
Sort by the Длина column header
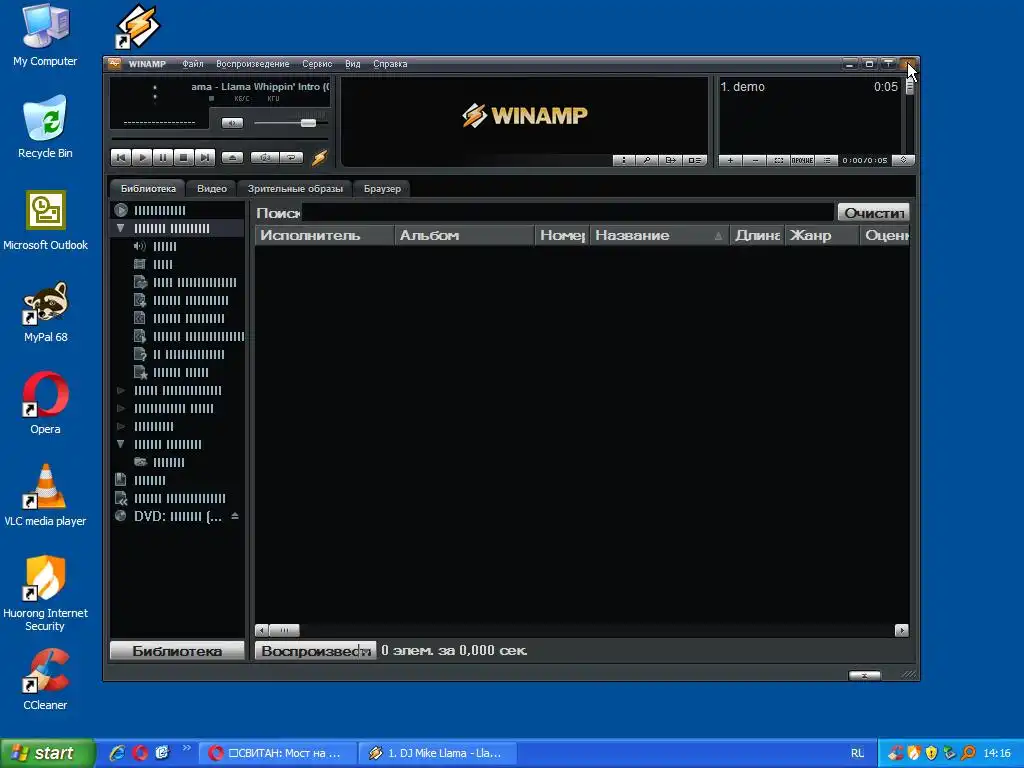pos(757,236)
